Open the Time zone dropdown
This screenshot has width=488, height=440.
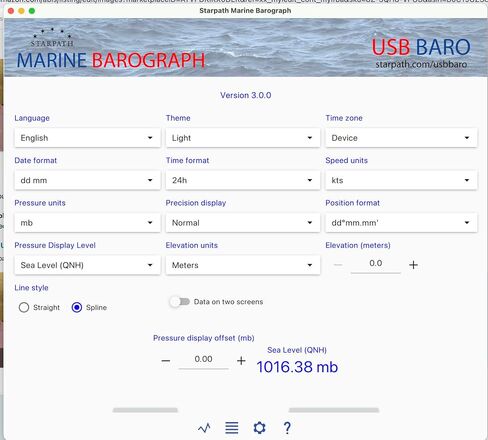401,138
